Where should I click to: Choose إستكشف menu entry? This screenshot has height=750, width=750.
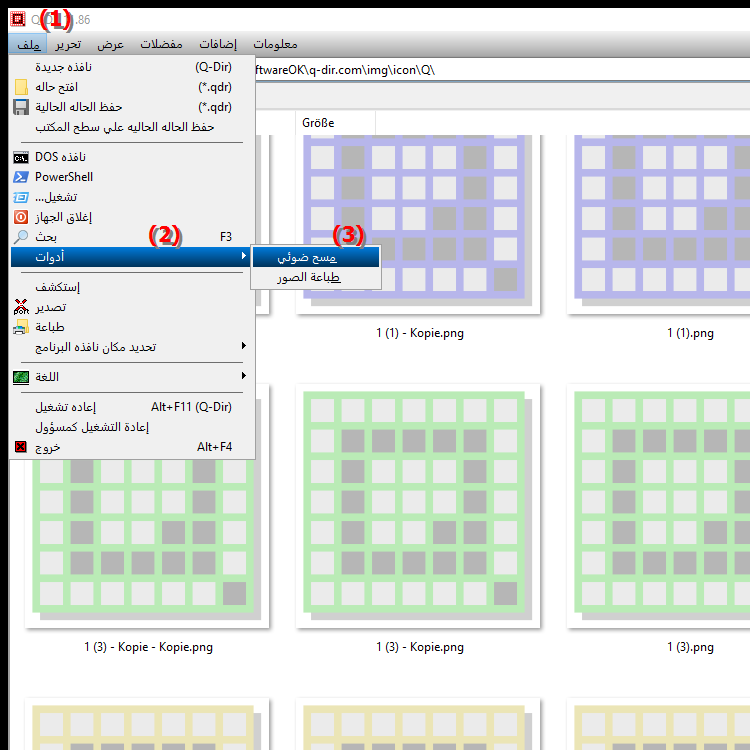click(132, 287)
